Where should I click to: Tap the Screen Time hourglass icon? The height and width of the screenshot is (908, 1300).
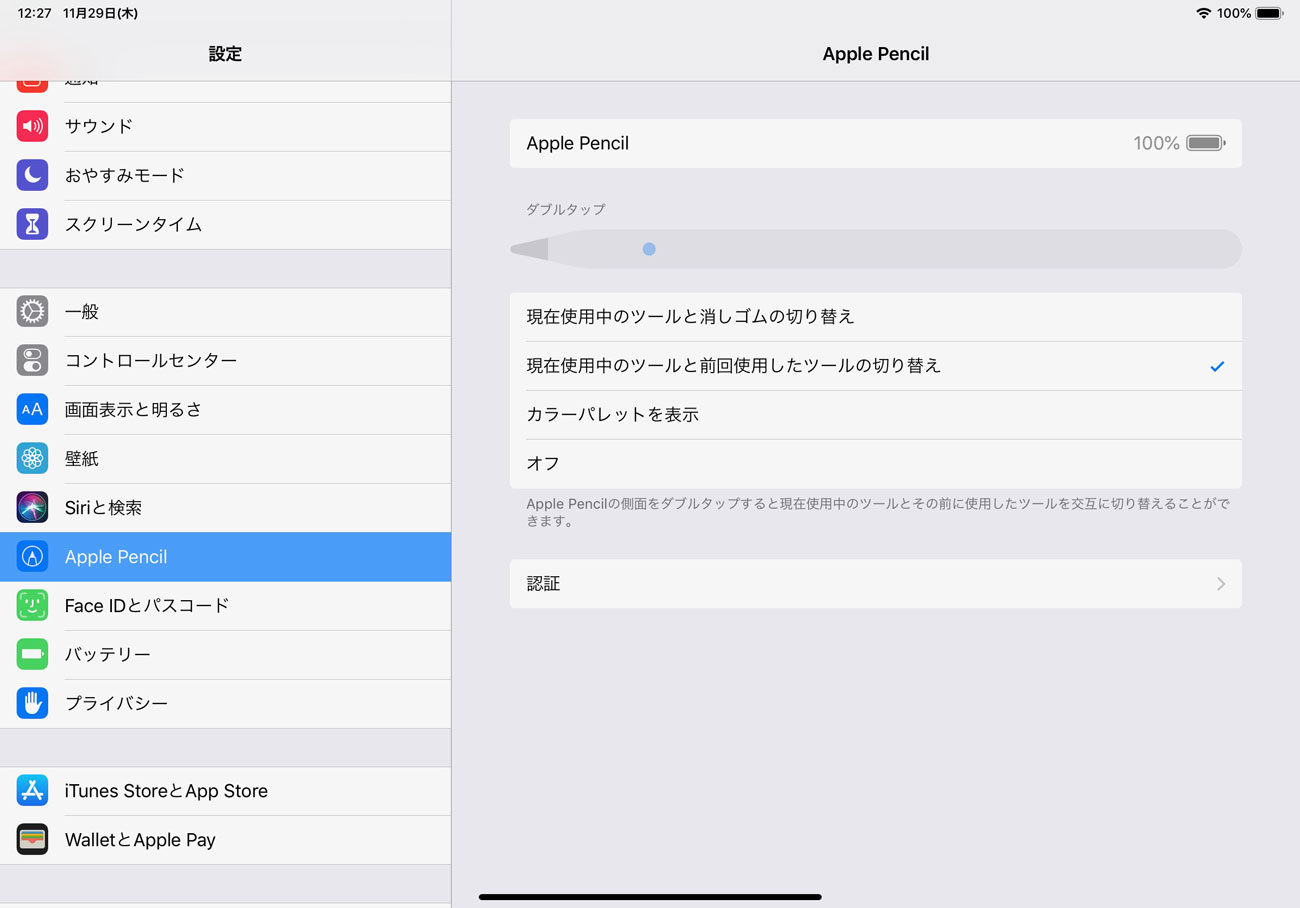click(x=32, y=224)
